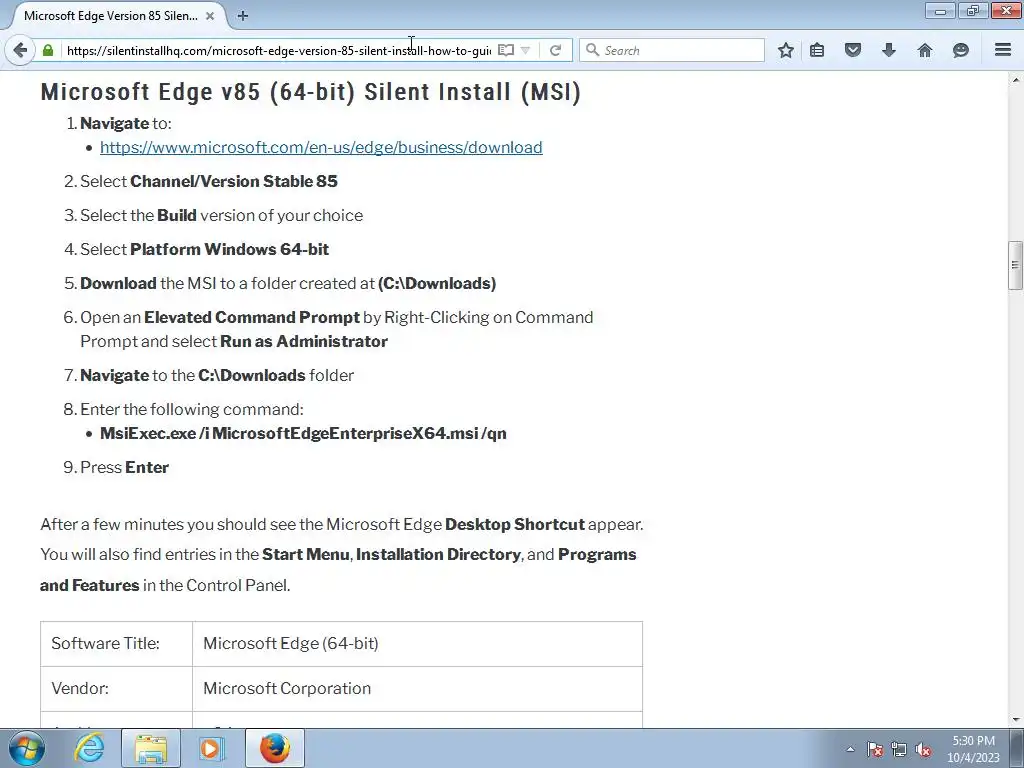1024x768 pixels.
Task: Restore down the Firefox window
Action: 973,10
